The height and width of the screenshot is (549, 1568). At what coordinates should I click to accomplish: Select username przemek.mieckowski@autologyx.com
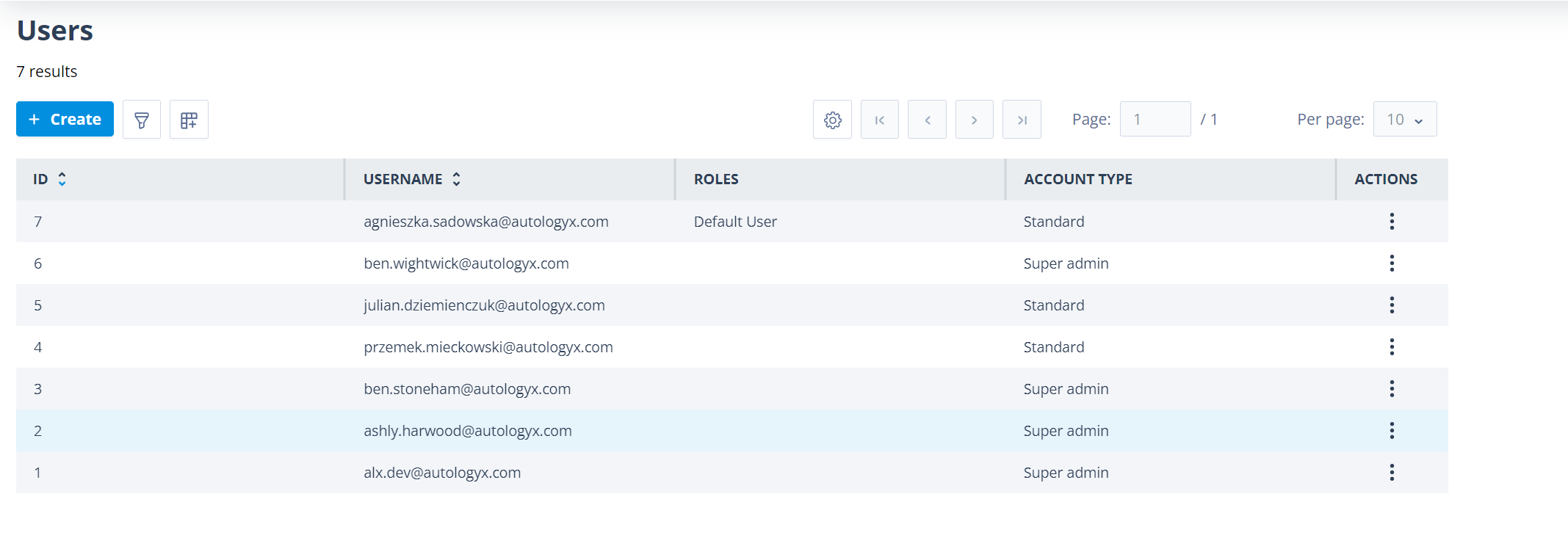488,347
